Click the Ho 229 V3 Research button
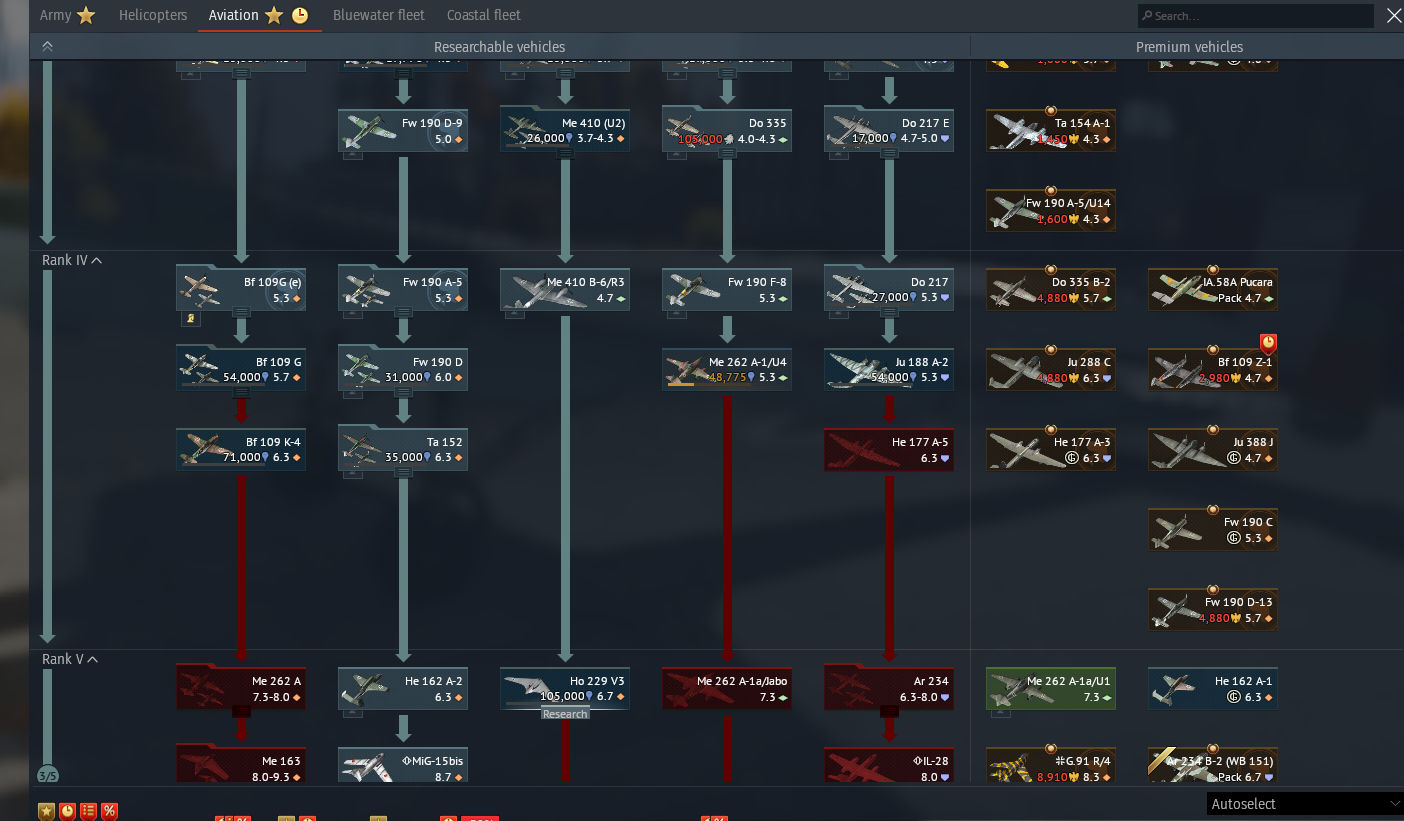1404x821 pixels. pyautogui.click(x=566, y=714)
